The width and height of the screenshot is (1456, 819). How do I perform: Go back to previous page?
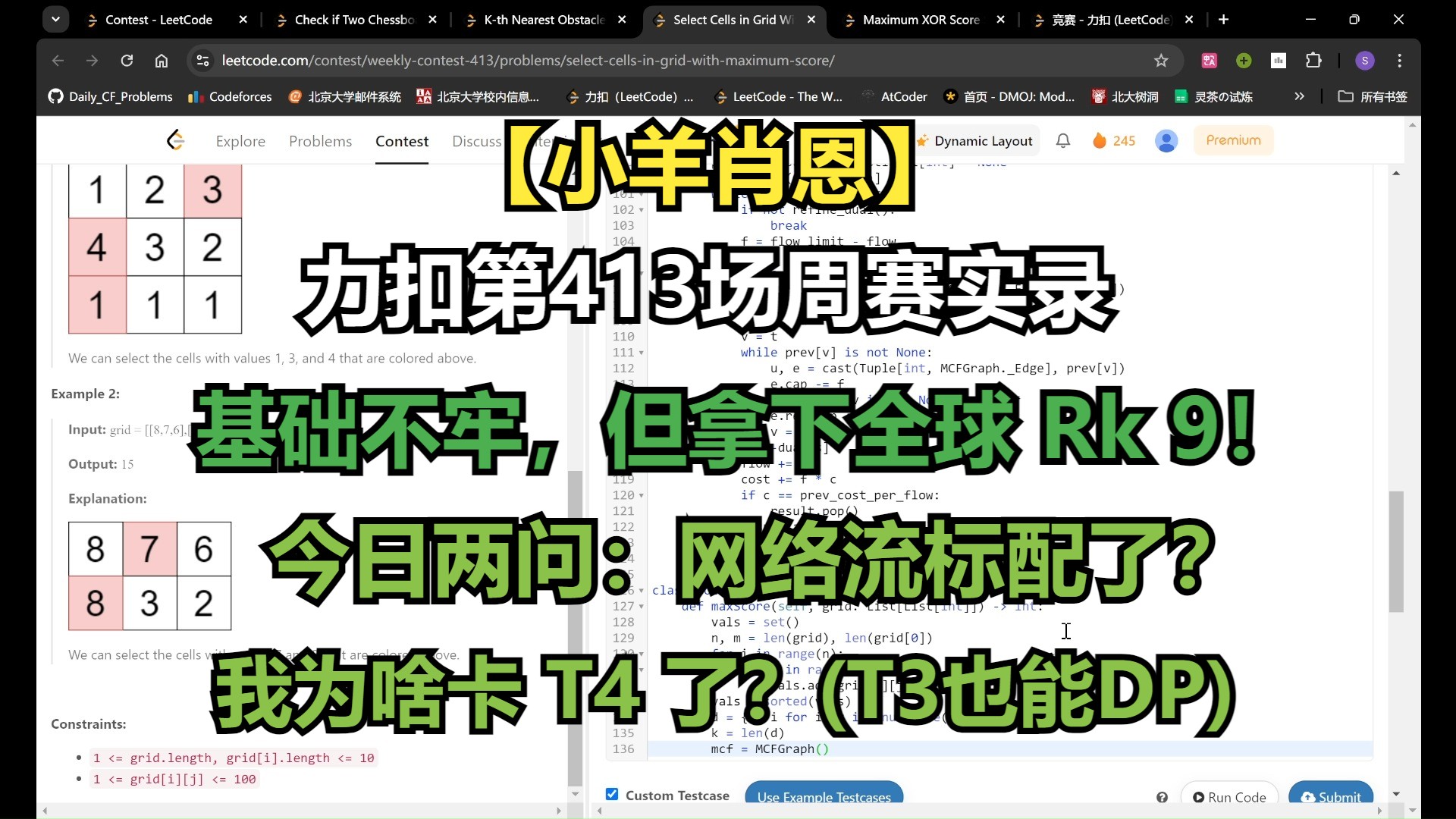coord(58,61)
